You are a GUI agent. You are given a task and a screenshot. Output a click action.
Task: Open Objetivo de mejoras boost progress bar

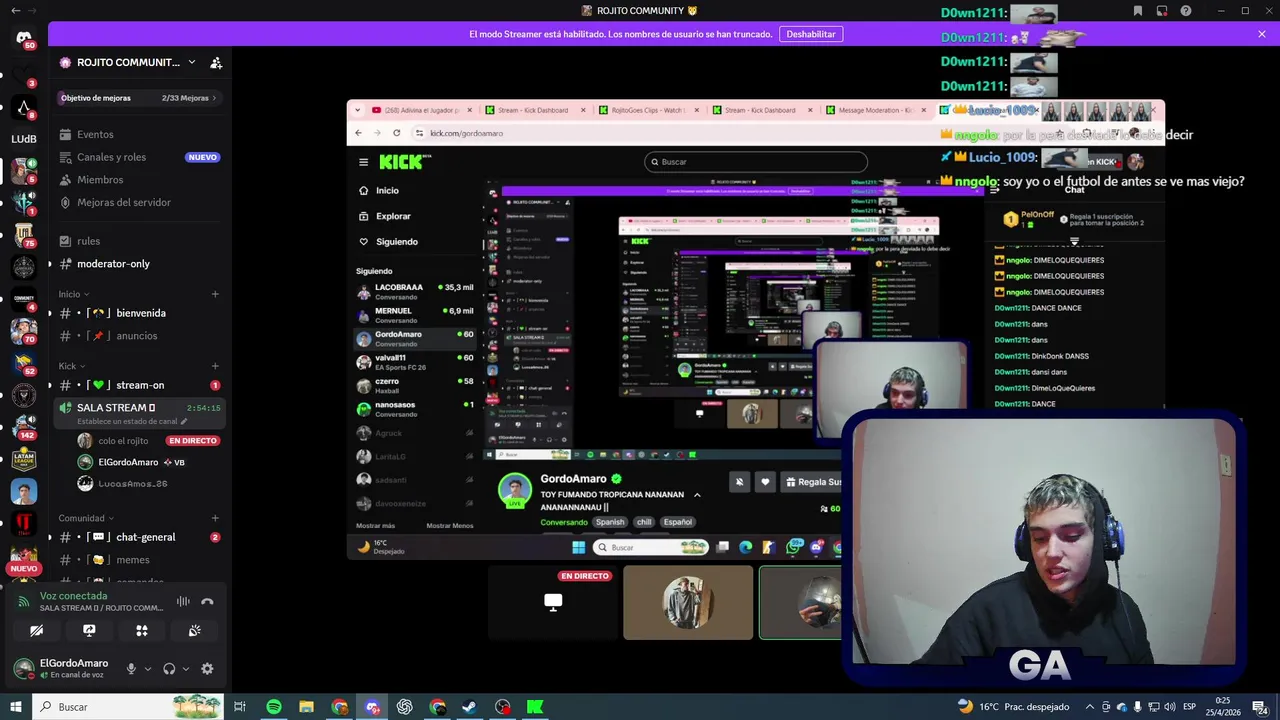140,98
